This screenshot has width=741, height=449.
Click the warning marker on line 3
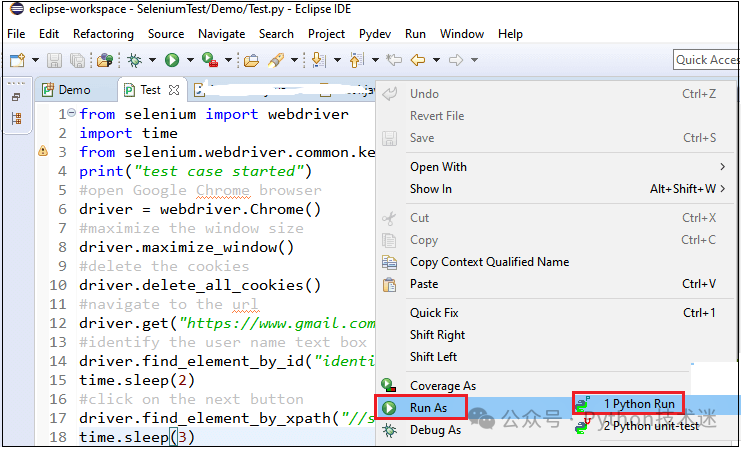click(43, 151)
